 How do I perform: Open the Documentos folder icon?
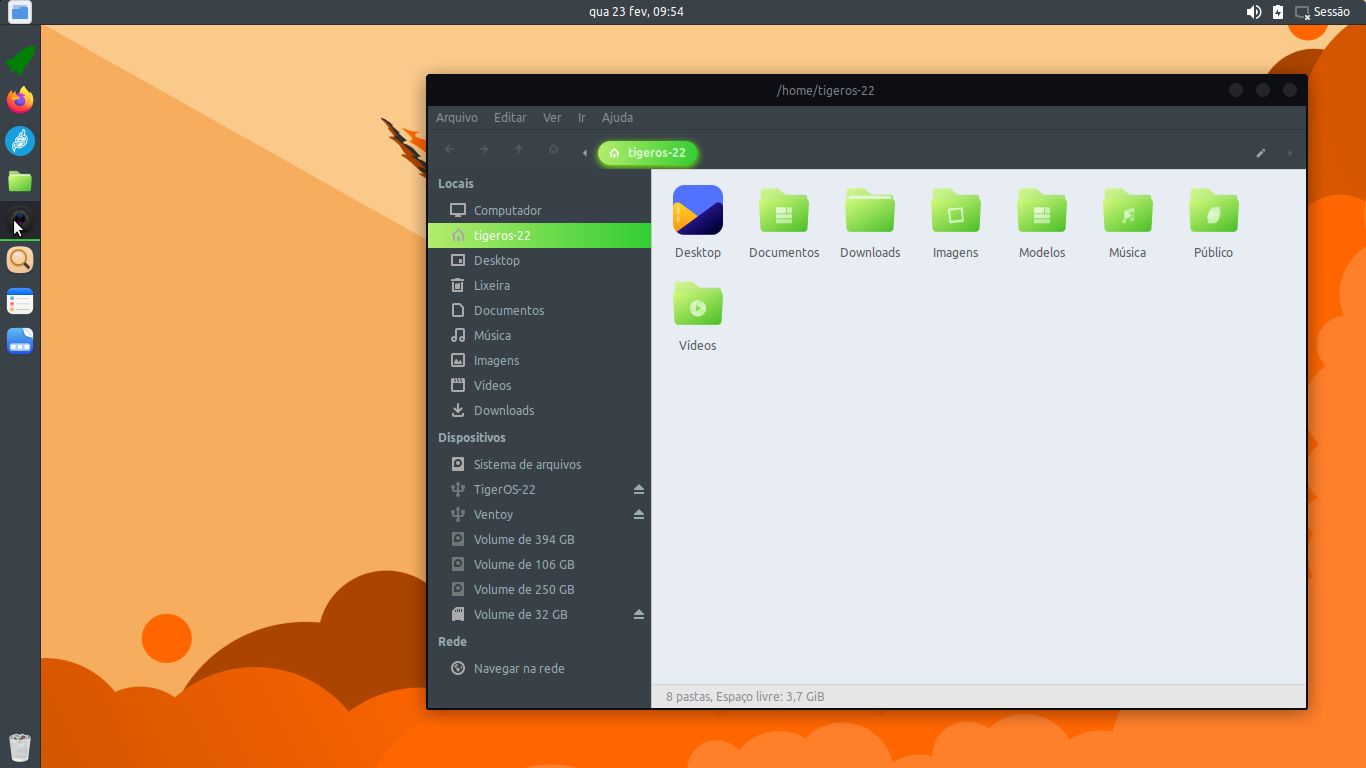[784, 210]
